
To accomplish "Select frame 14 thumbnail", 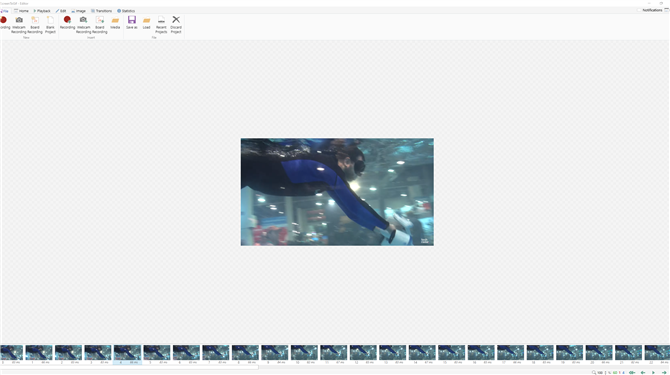I will coord(422,354).
